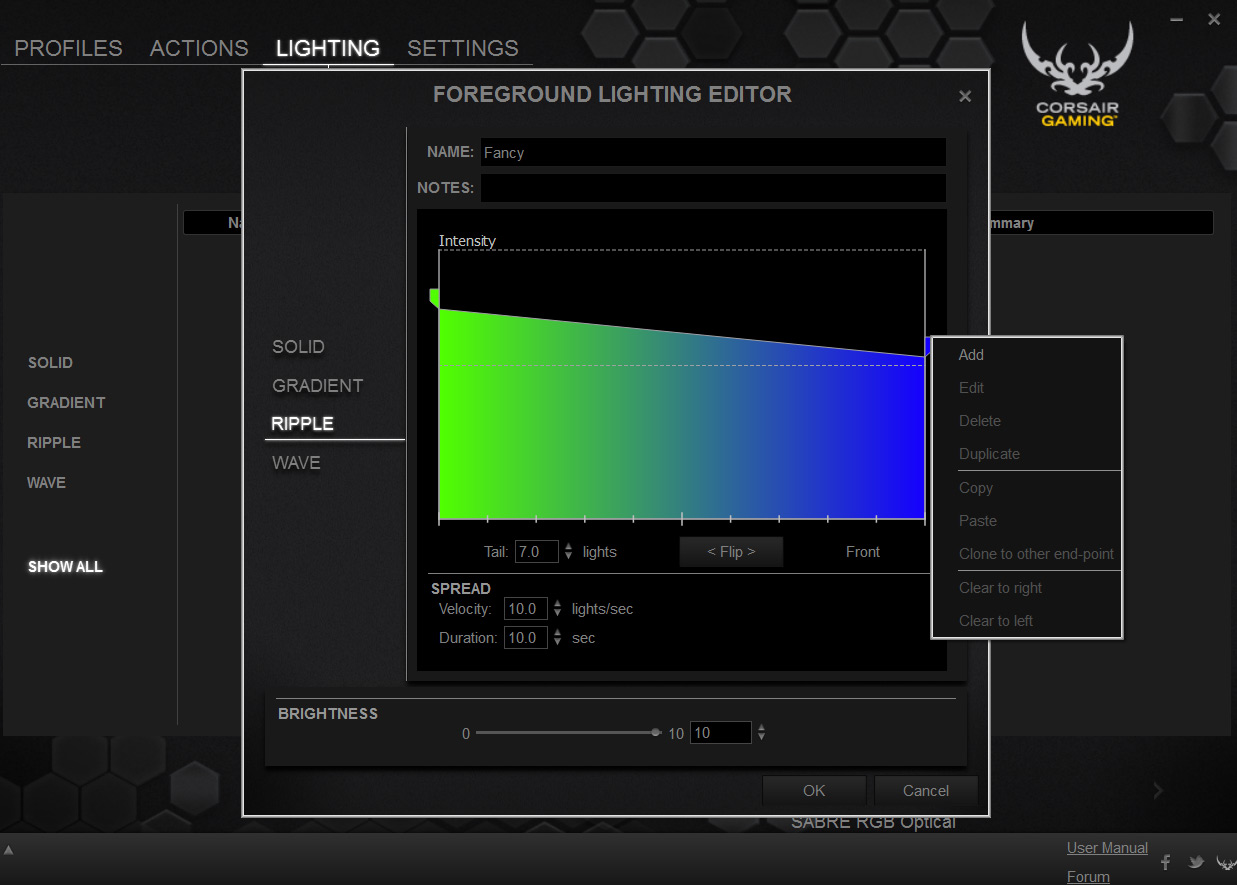
Task: Open the User Manual link
Action: coord(1107,848)
